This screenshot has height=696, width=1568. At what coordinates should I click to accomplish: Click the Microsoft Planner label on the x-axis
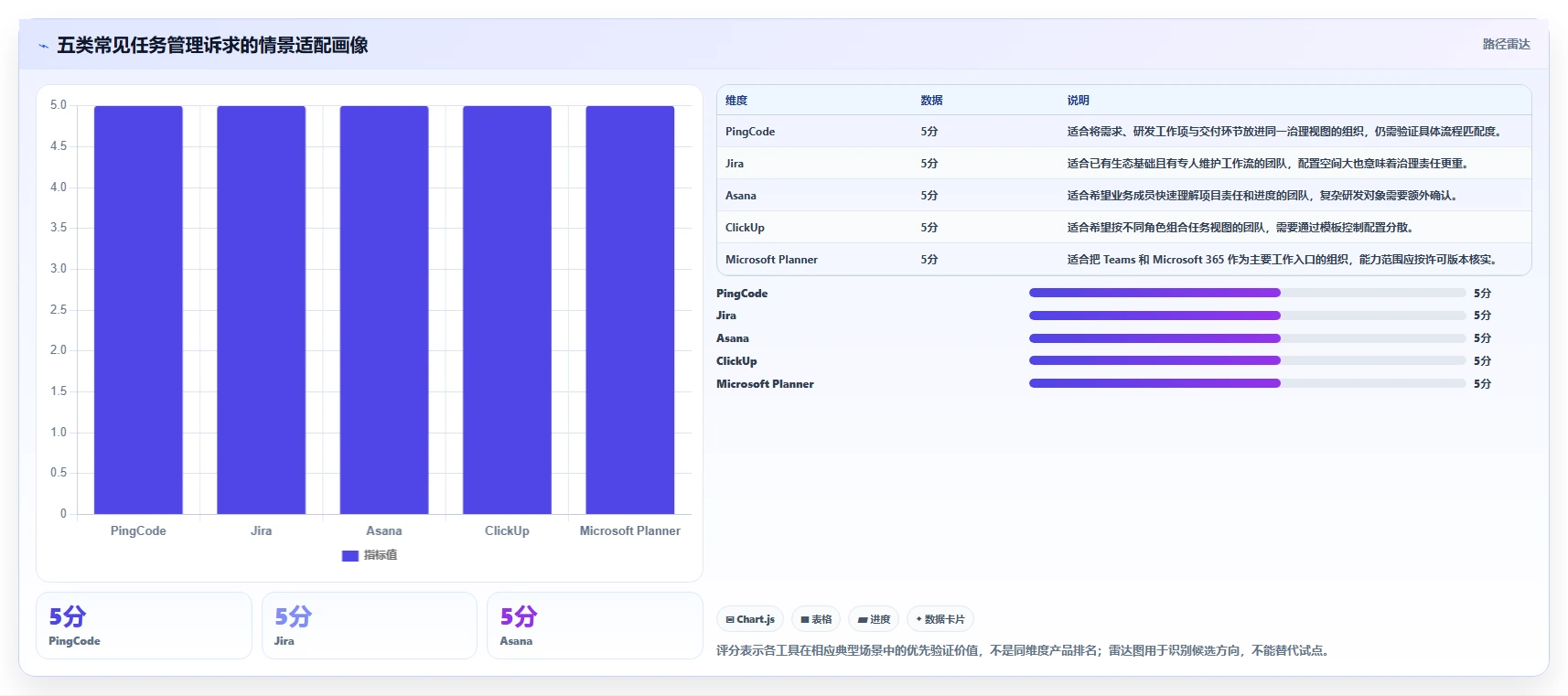tap(630, 530)
